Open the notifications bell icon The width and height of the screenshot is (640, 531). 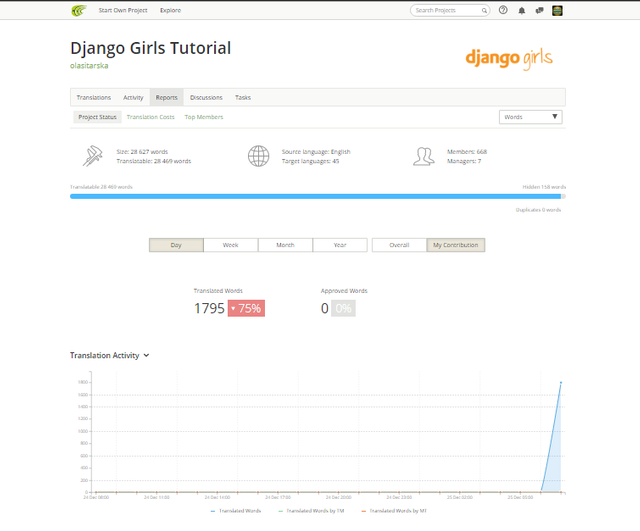[x=522, y=11]
